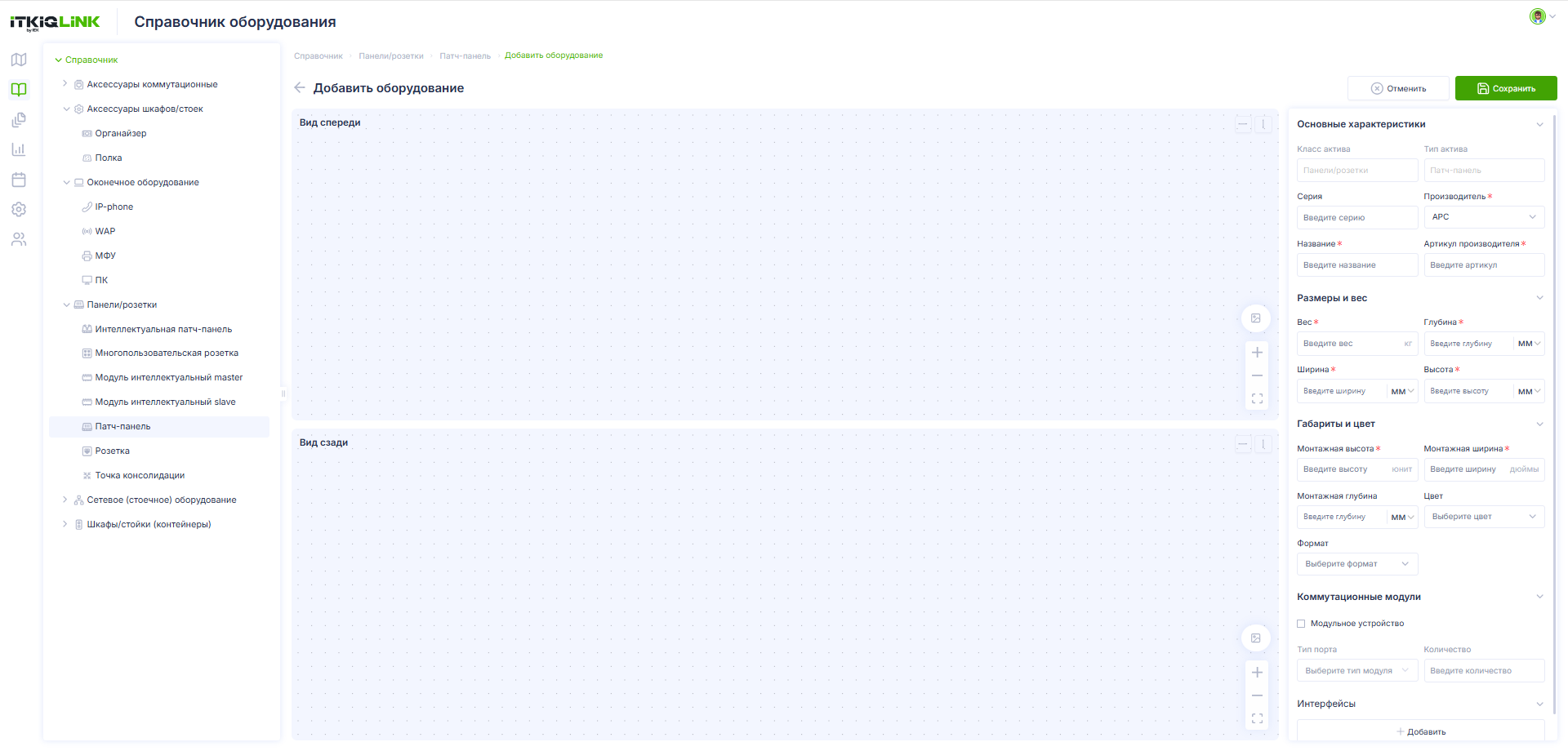Change Ширина unit мм dropdown
1568x751 pixels.
[1402, 391]
